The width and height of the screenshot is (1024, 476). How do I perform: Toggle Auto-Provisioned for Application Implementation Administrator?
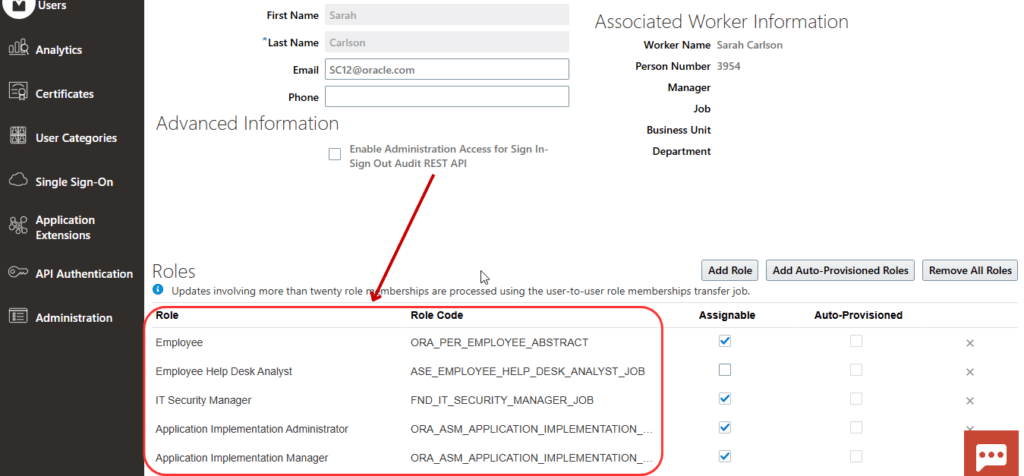pos(856,427)
